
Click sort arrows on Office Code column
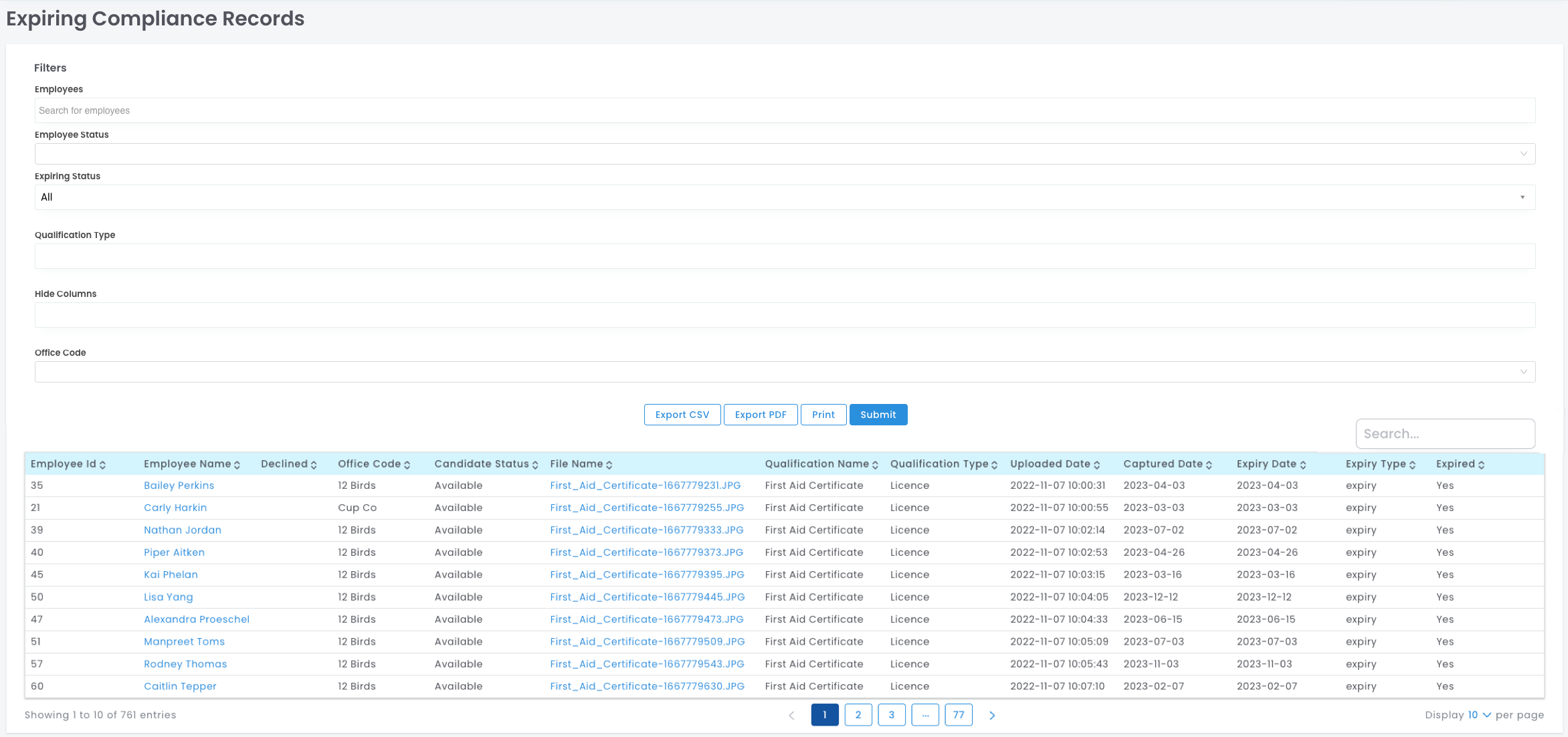(407, 465)
